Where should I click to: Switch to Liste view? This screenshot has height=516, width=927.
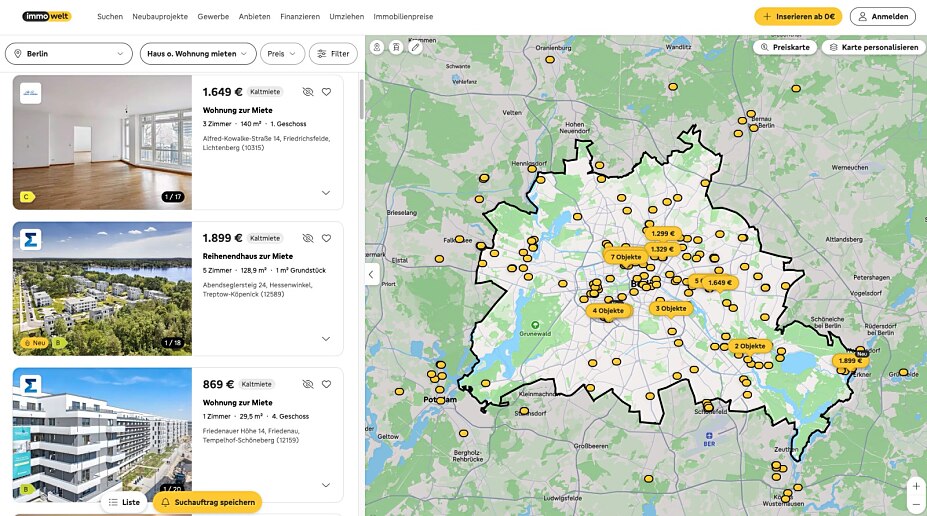click(124, 502)
